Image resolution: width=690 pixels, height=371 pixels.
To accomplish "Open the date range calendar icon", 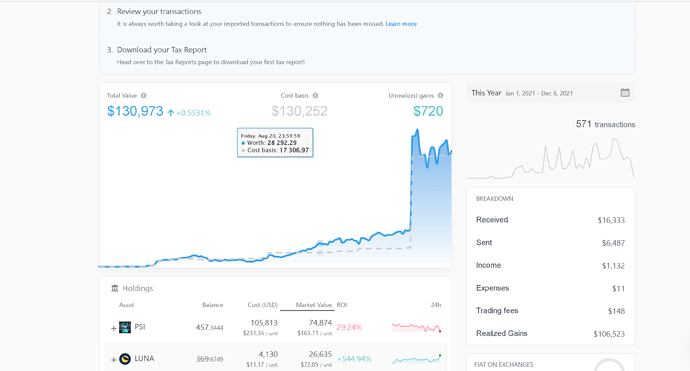I will pos(625,93).
